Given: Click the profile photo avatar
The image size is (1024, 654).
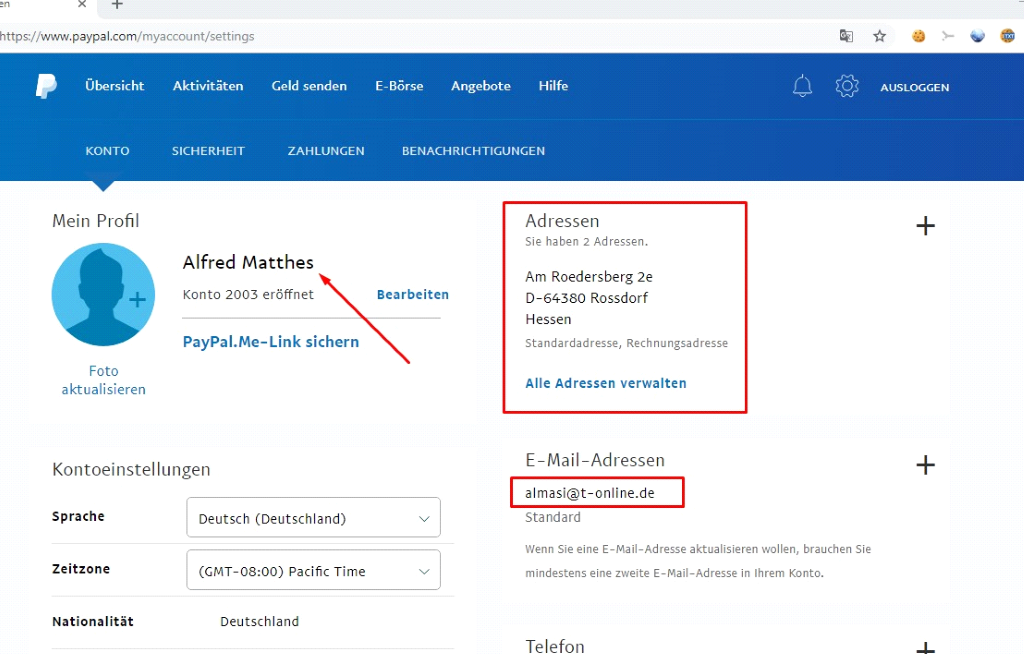Looking at the screenshot, I should (103, 295).
